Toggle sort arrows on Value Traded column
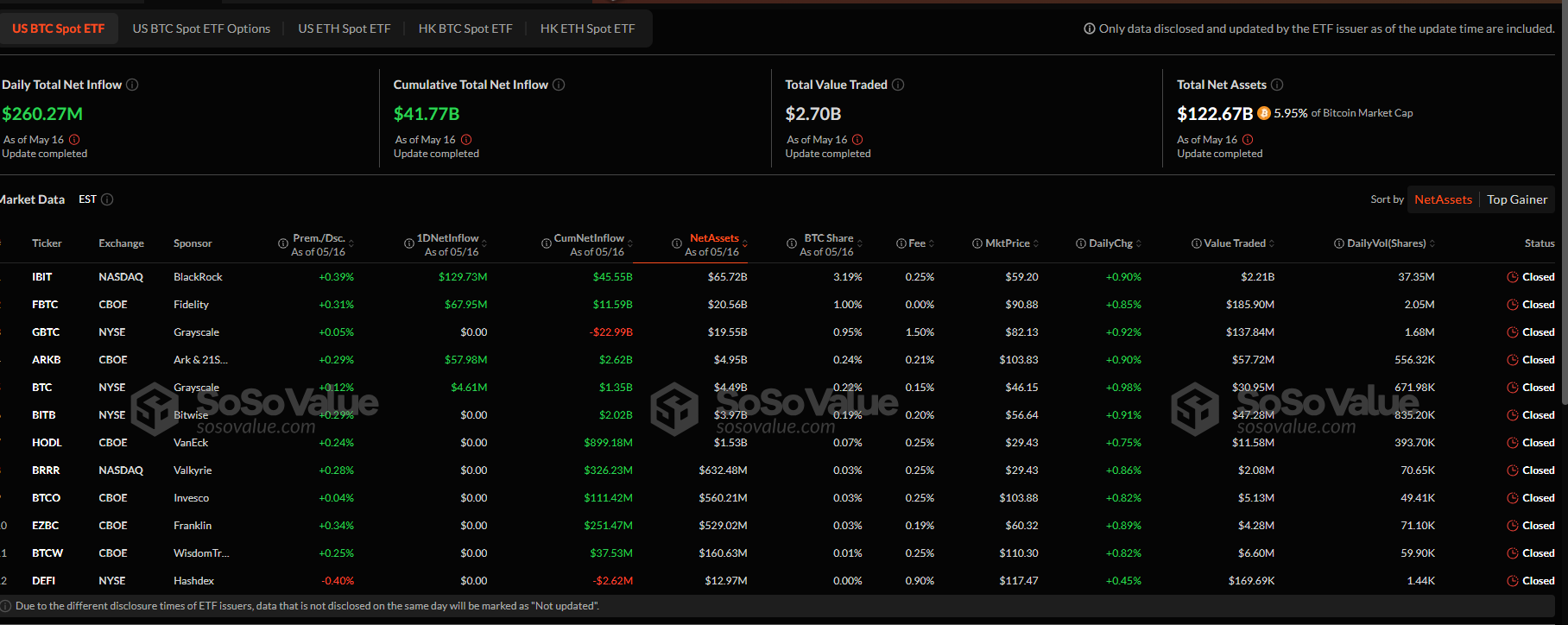 (x=1272, y=243)
